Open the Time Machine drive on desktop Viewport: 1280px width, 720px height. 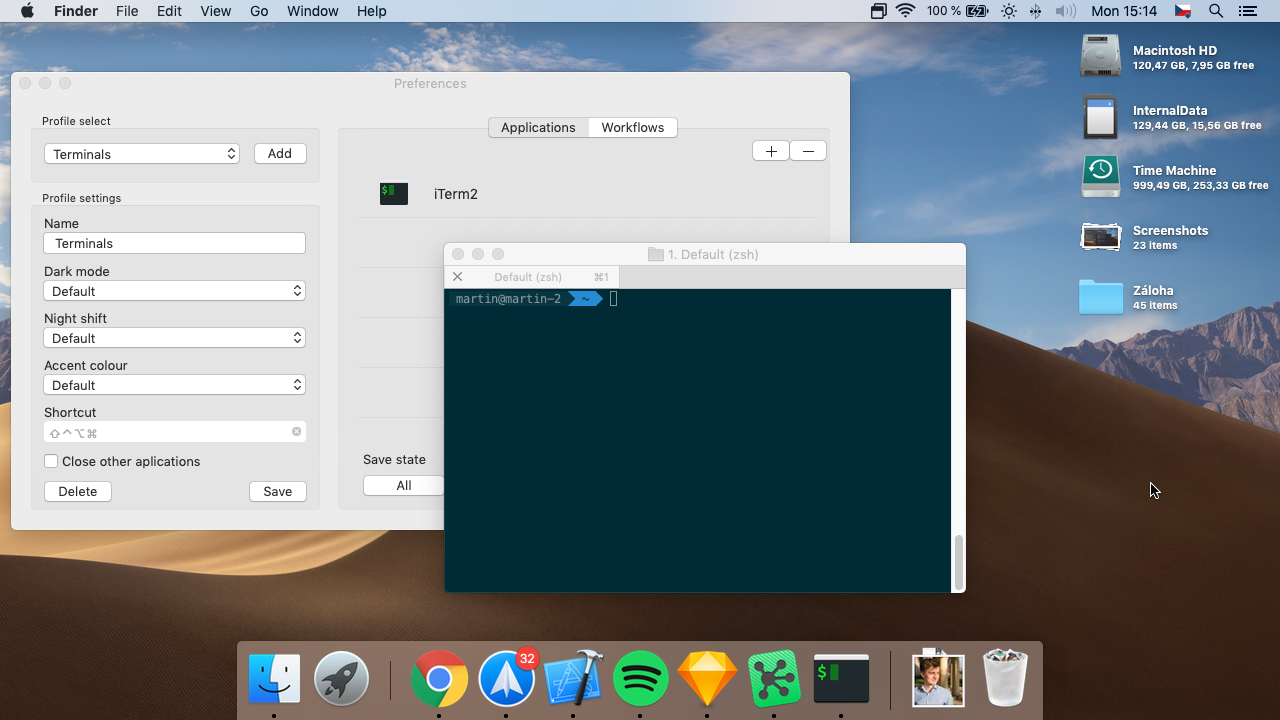coord(1100,177)
